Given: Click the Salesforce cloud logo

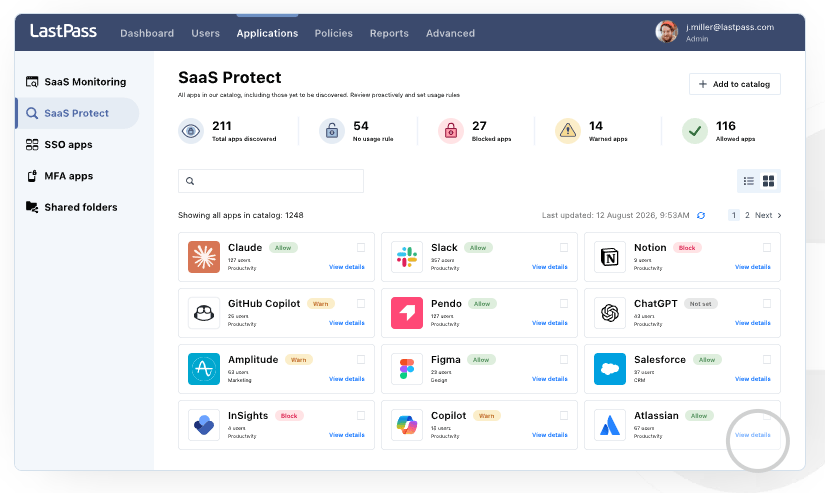Looking at the screenshot, I should 610,369.
